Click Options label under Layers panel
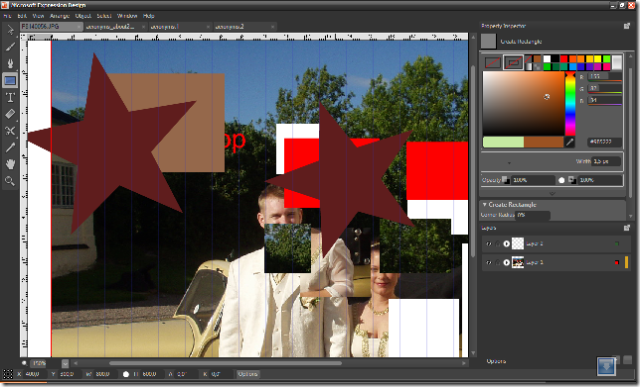Viewport: 640px width, 387px height. 496,361
